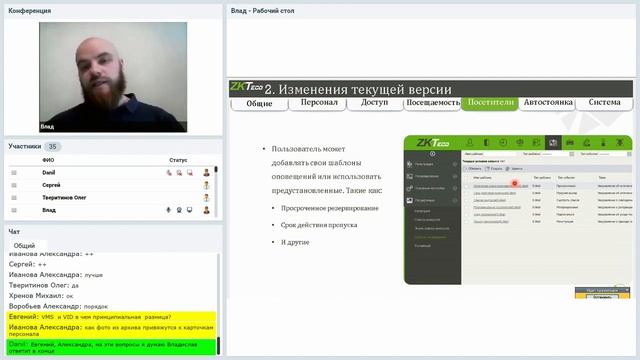Open Влад's user avatar icon
Viewport: 640px width, 360px height.
[x=207, y=210]
